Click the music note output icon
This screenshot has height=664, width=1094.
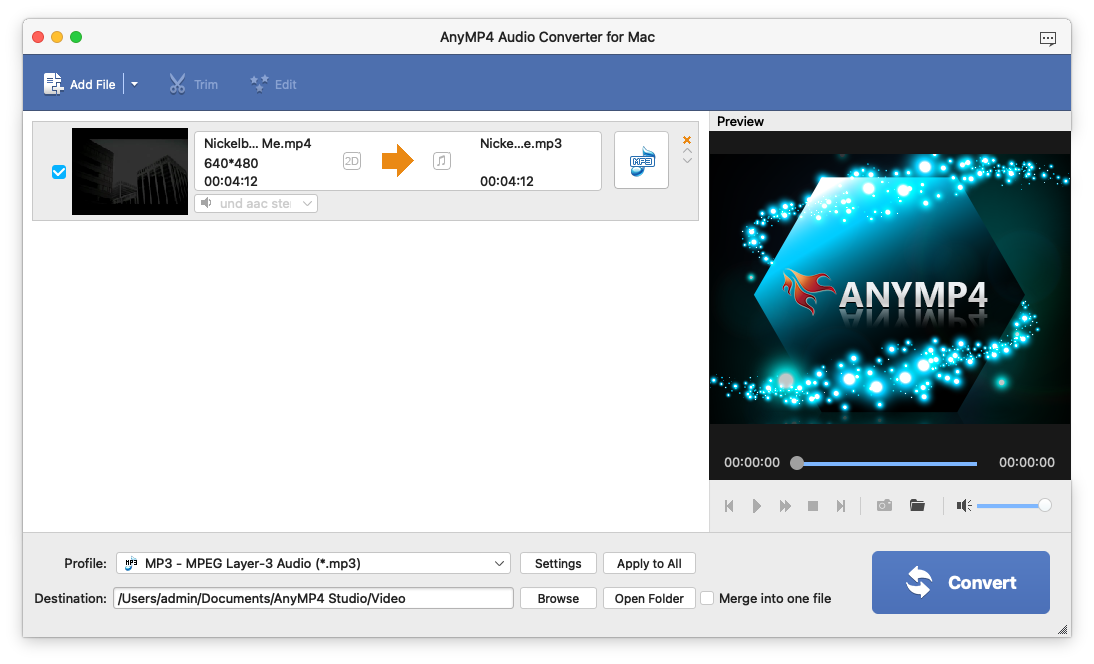tap(442, 161)
